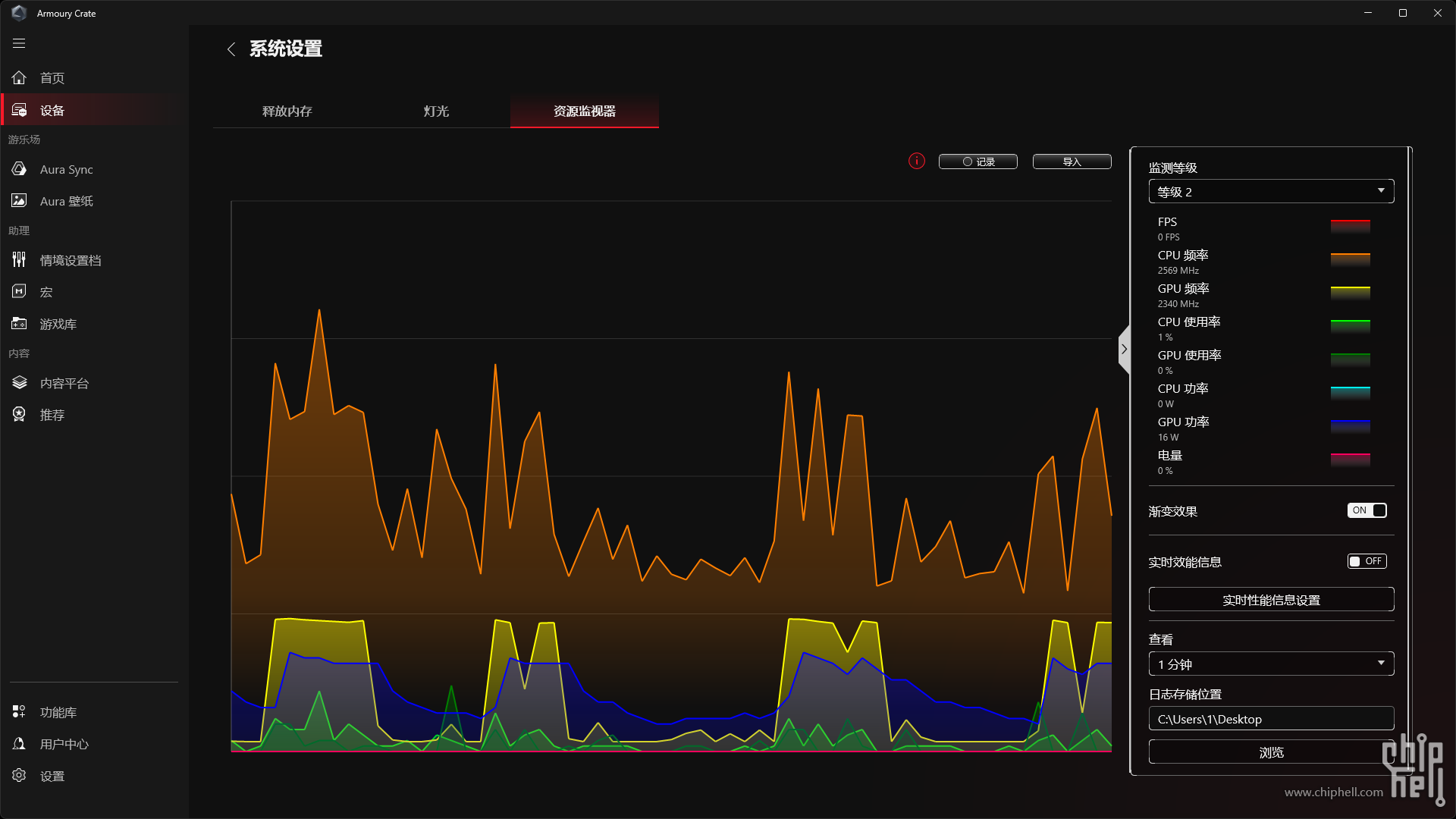The height and width of the screenshot is (819, 1456).
Task: Turn off the 渐变效果 toggle
Action: pos(1367,510)
